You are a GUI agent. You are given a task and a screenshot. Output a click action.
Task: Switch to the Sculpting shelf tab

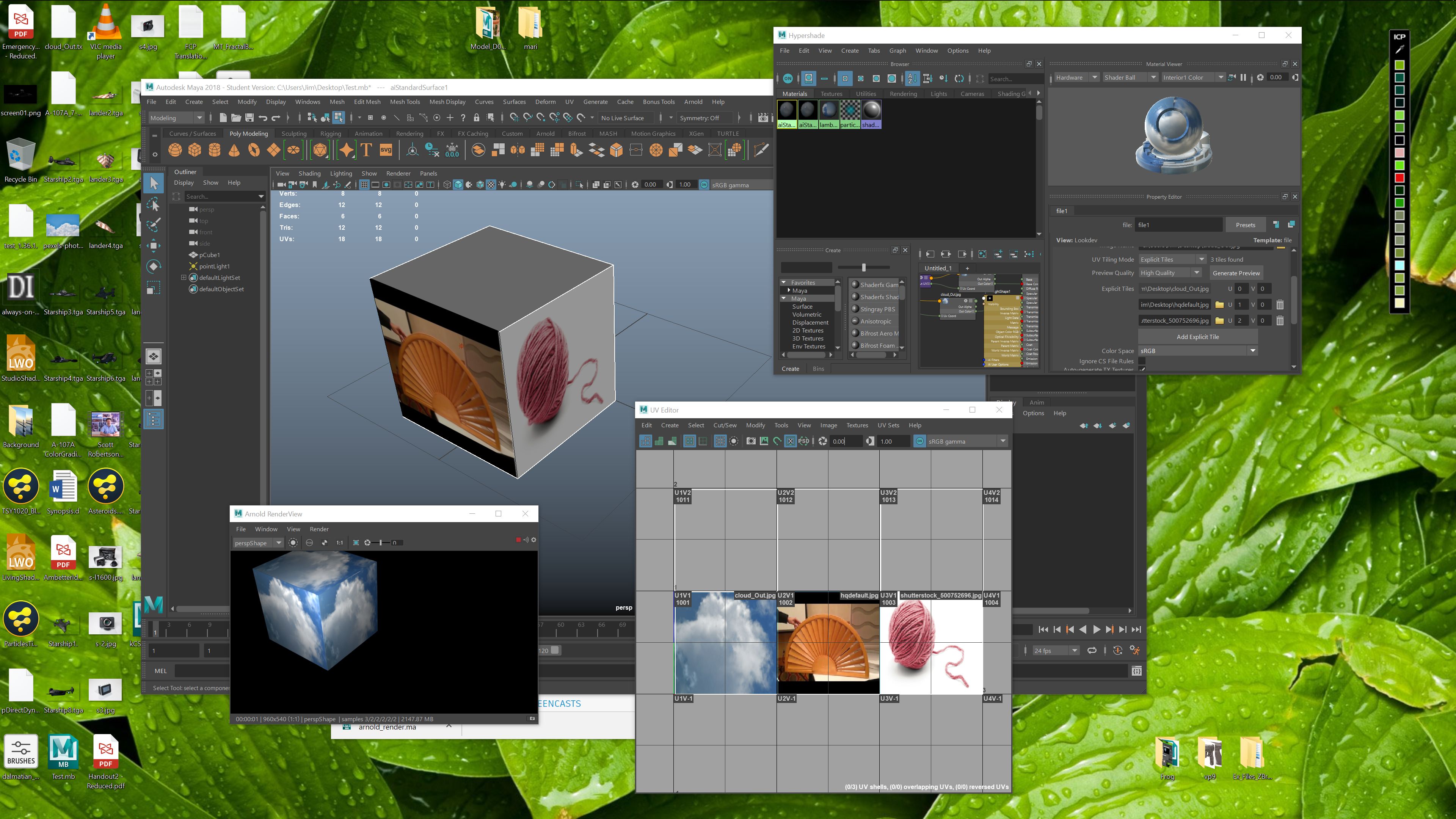point(294,133)
